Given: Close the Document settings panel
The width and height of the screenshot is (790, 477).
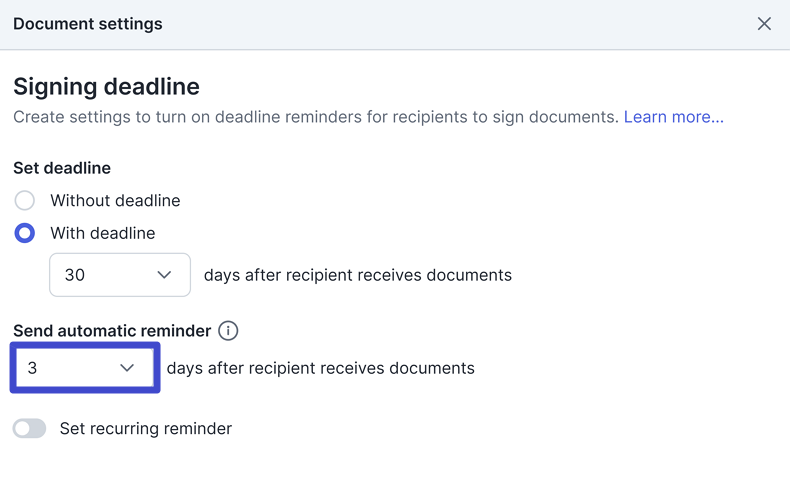Looking at the screenshot, I should [x=764, y=24].
